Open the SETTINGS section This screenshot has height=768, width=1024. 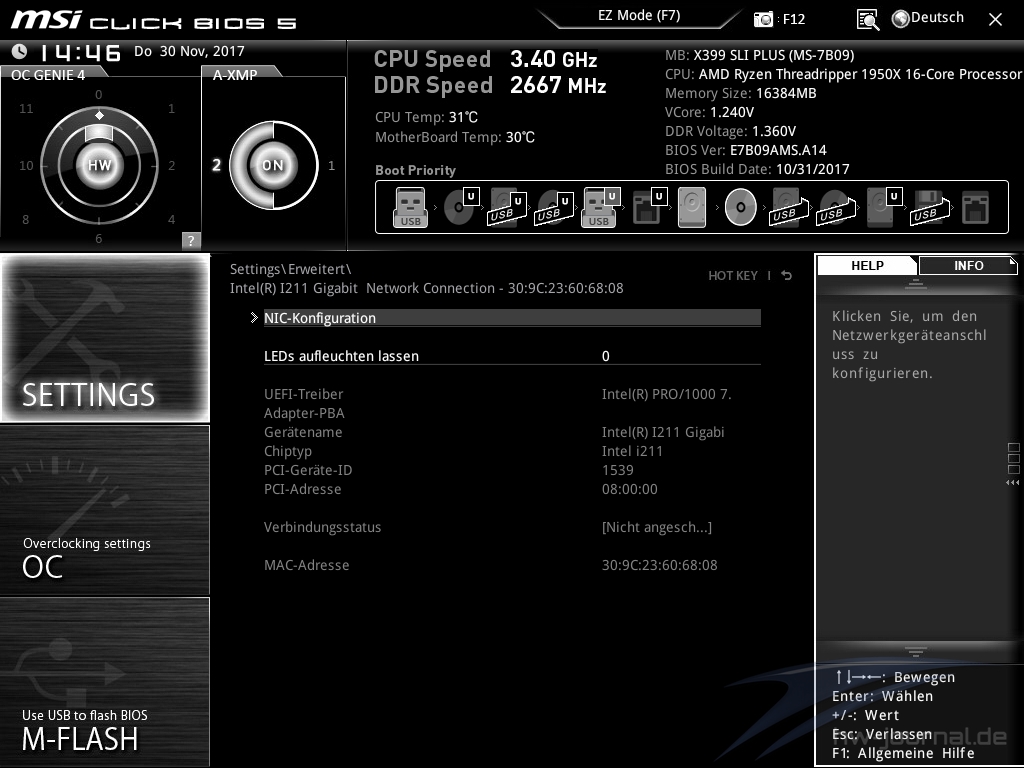[x=105, y=338]
